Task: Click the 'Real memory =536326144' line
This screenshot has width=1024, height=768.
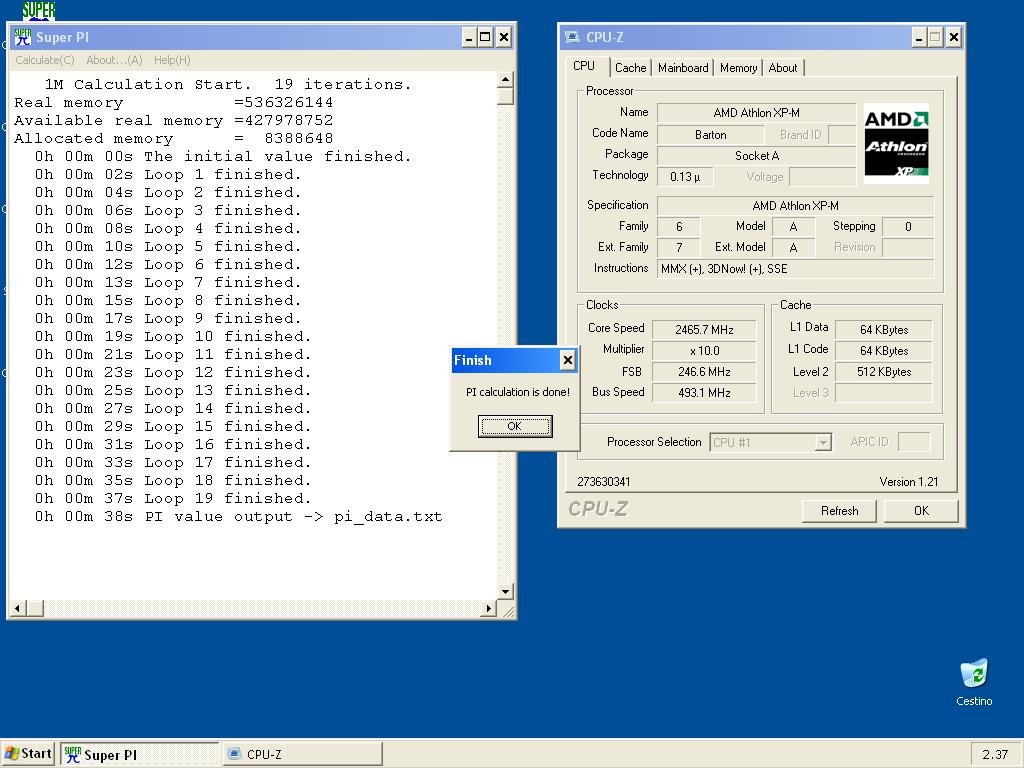Action: (174, 103)
